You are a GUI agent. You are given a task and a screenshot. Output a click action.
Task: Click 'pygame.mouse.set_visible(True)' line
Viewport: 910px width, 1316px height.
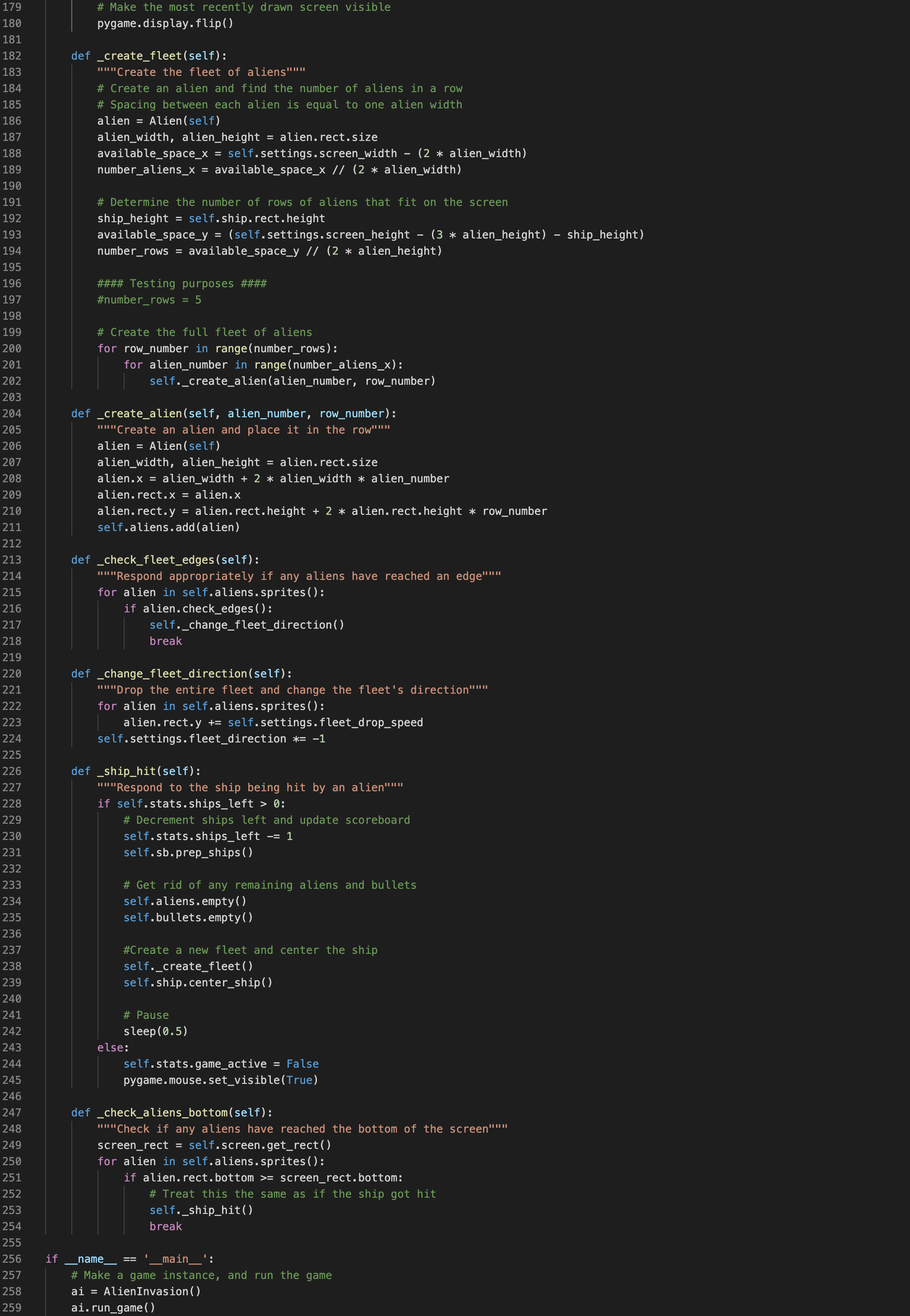tap(221, 1080)
